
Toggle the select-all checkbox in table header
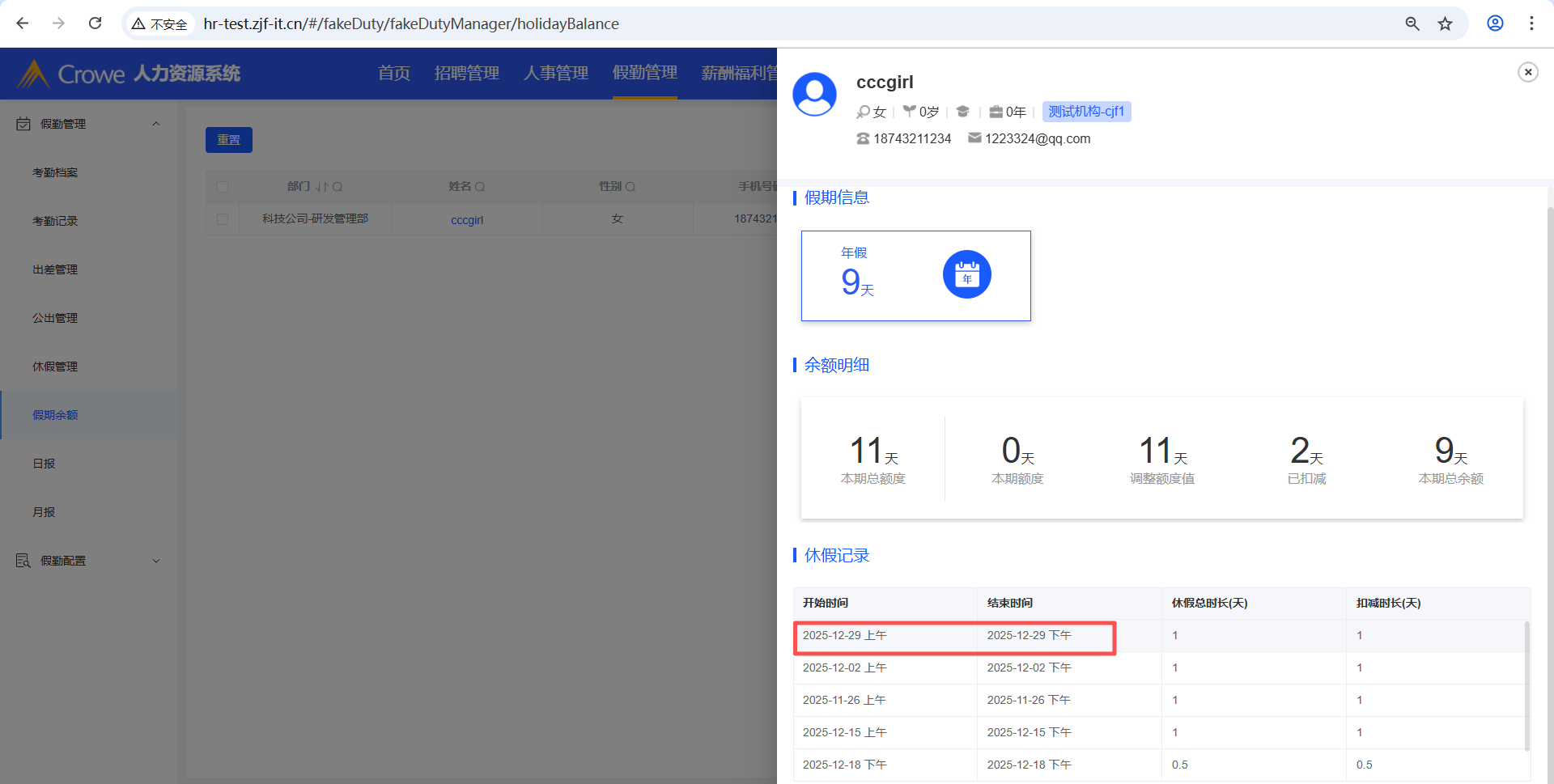tap(223, 187)
